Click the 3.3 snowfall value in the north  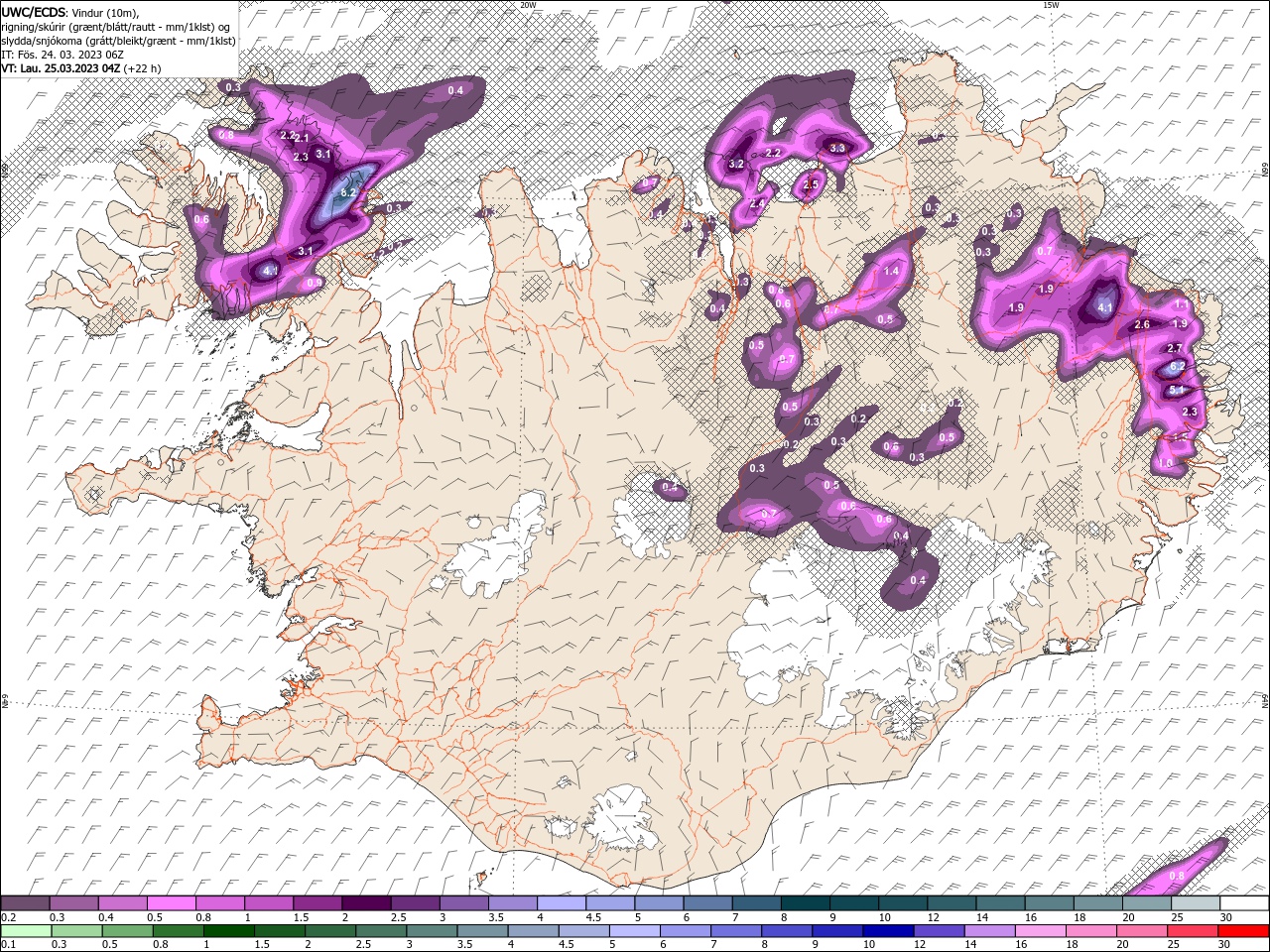coord(836,149)
